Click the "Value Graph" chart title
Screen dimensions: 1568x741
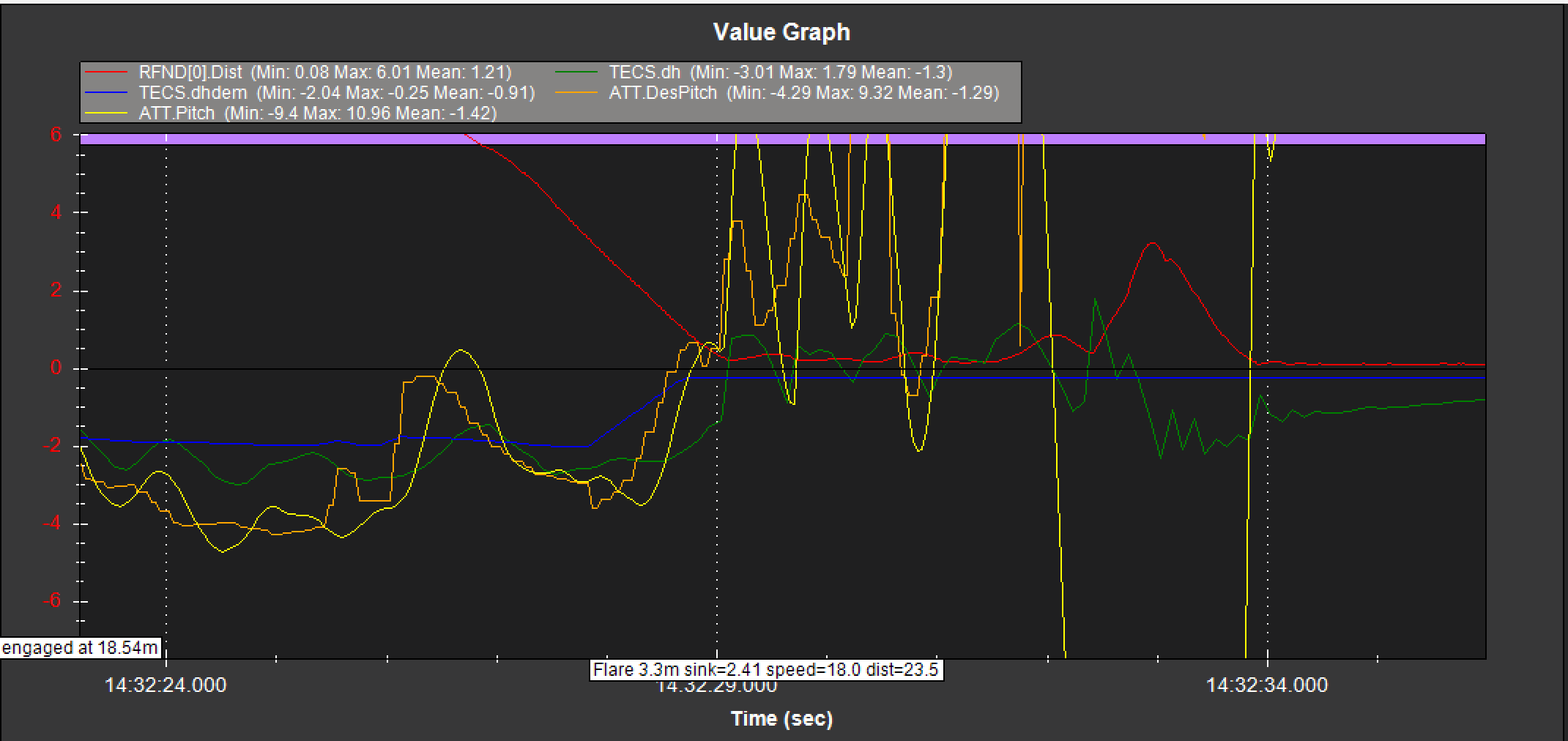[x=781, y=32]
